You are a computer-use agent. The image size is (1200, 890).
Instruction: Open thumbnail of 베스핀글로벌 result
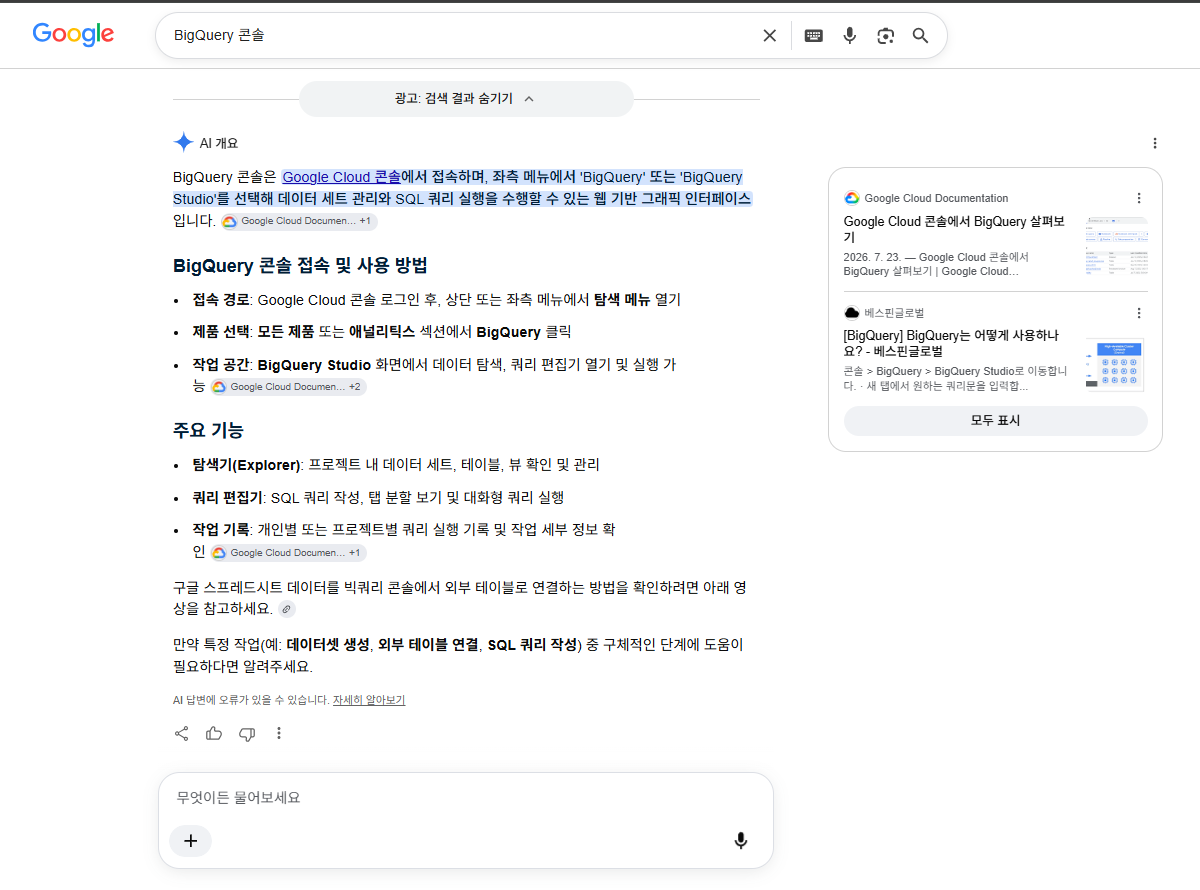1115,364
